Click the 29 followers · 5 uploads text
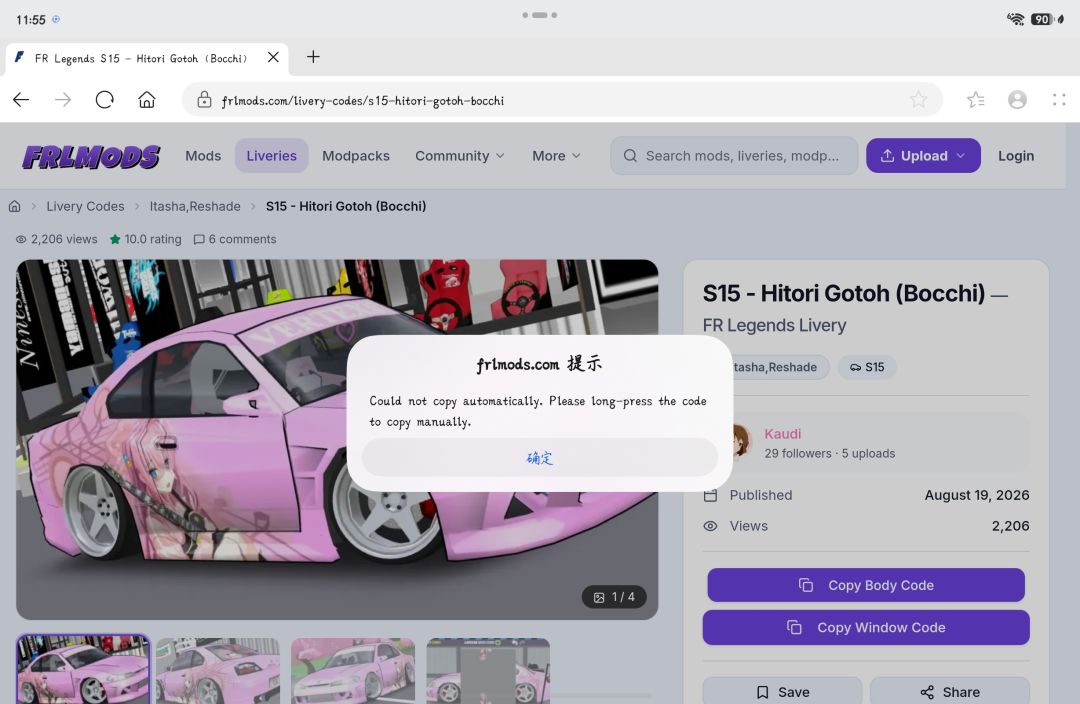The height and width of the screenshot is (704, 1080). pos(829,453)
